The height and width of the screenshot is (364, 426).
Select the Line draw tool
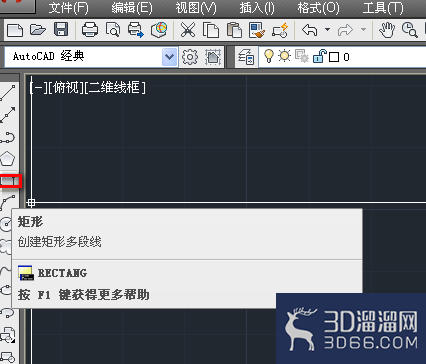point(8,93)
